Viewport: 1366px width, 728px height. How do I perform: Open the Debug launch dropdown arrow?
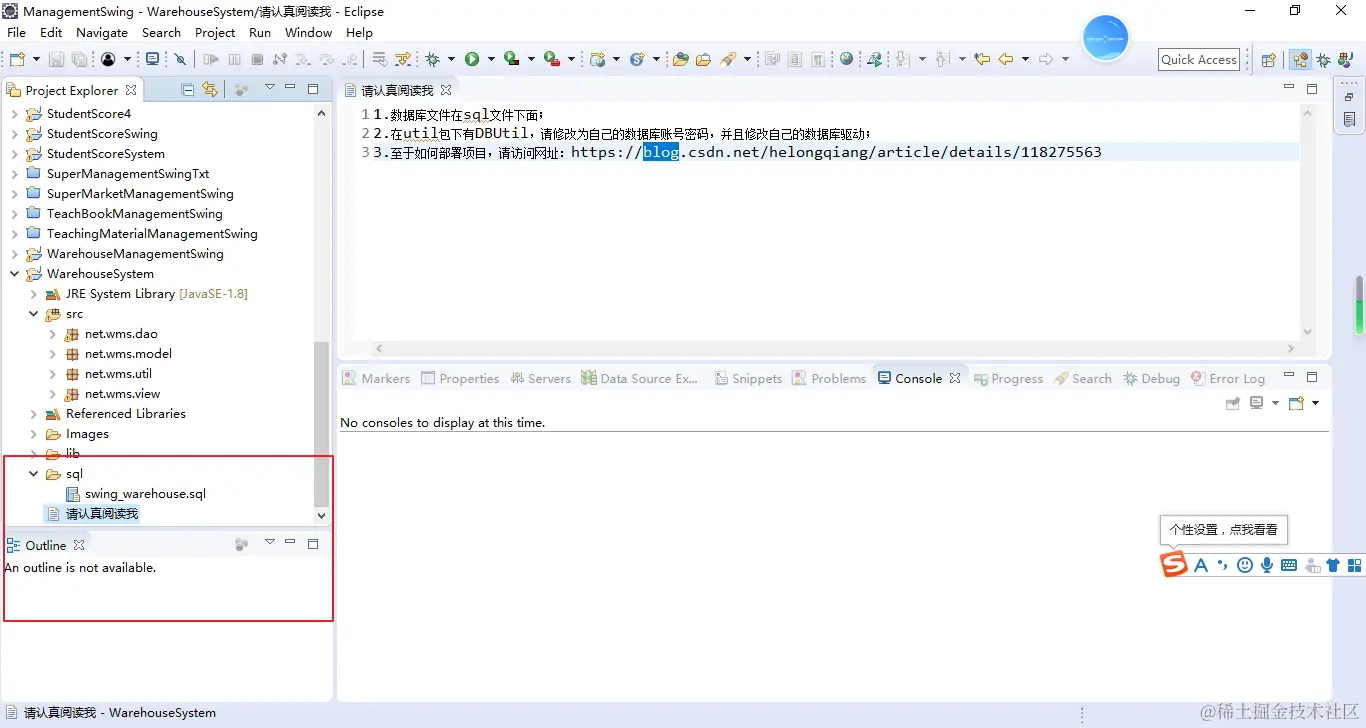coord(451,59)
